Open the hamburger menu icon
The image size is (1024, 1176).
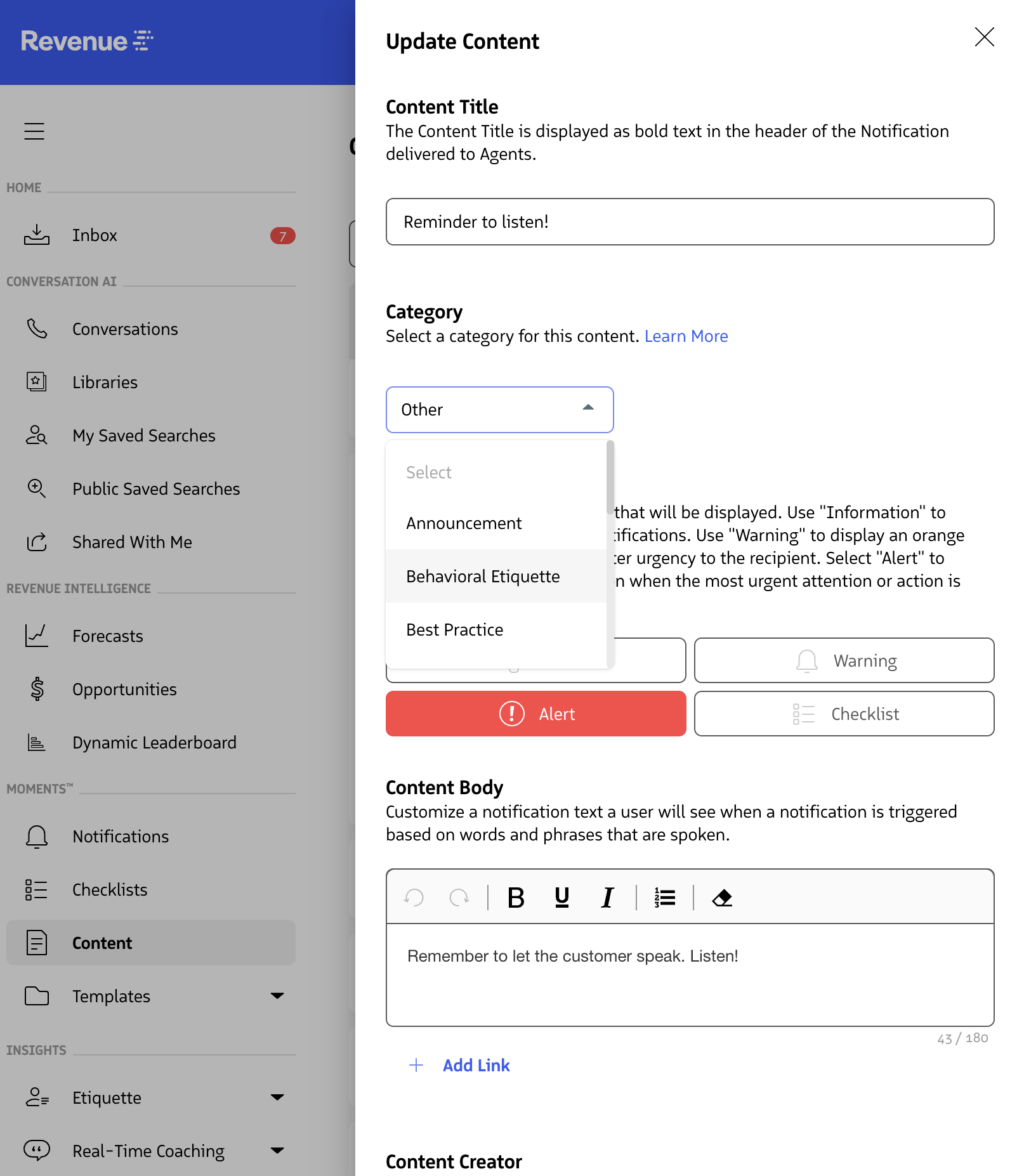(x=34, y=131)
